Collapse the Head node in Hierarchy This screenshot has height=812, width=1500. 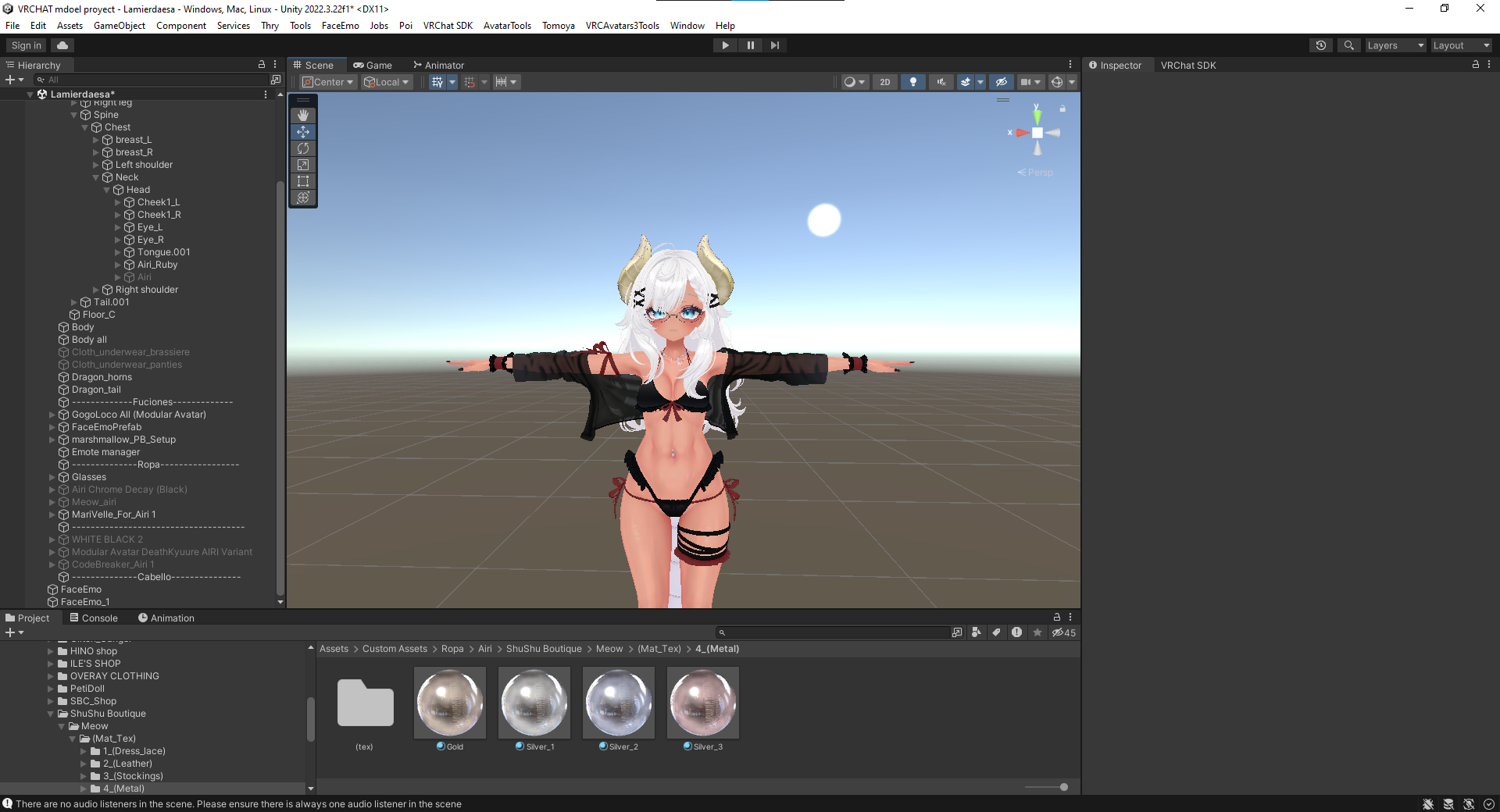click(107, 190)
